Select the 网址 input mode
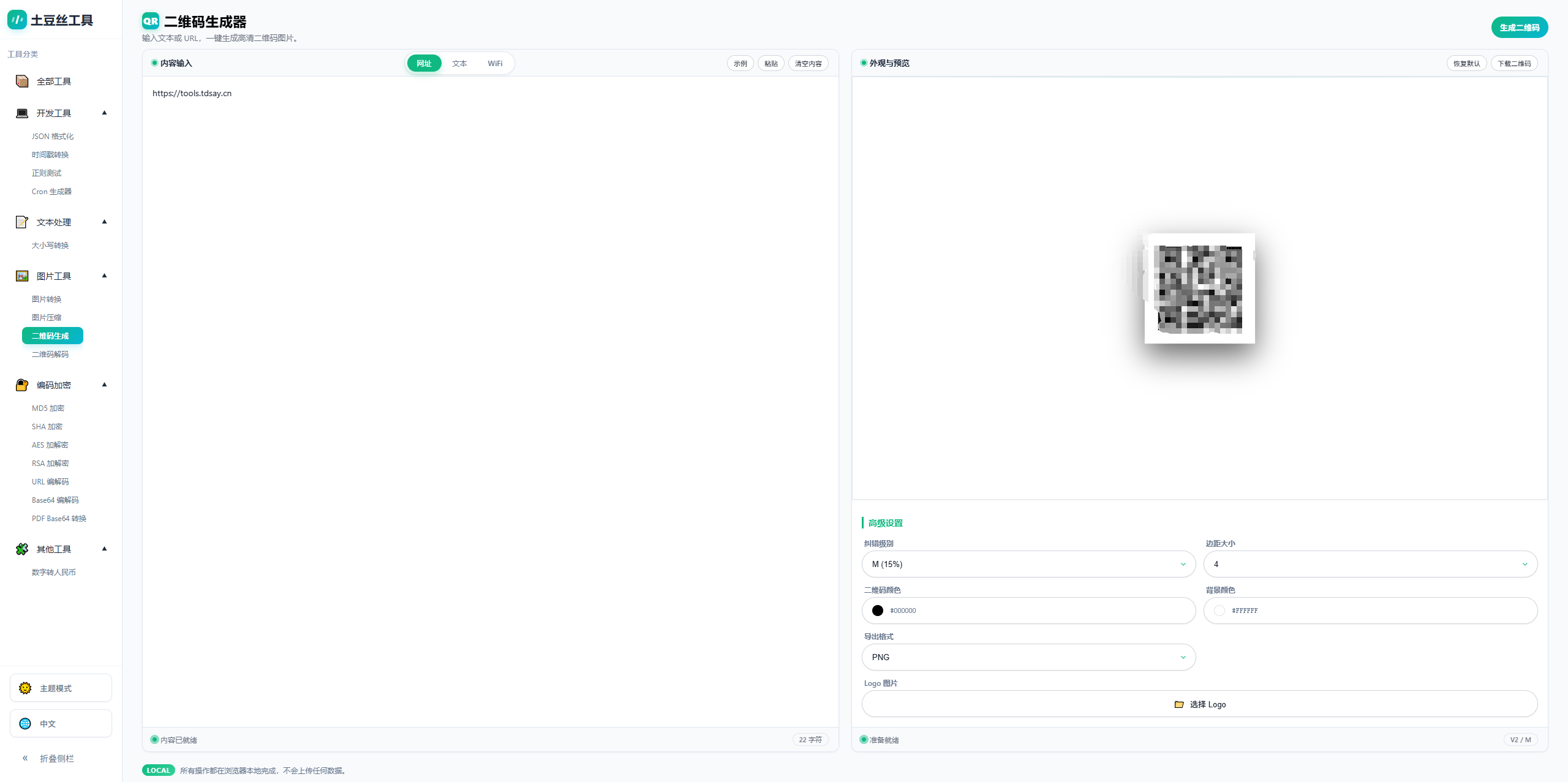The height and width of the screenshot is (782, 1568). coord(424,64)
